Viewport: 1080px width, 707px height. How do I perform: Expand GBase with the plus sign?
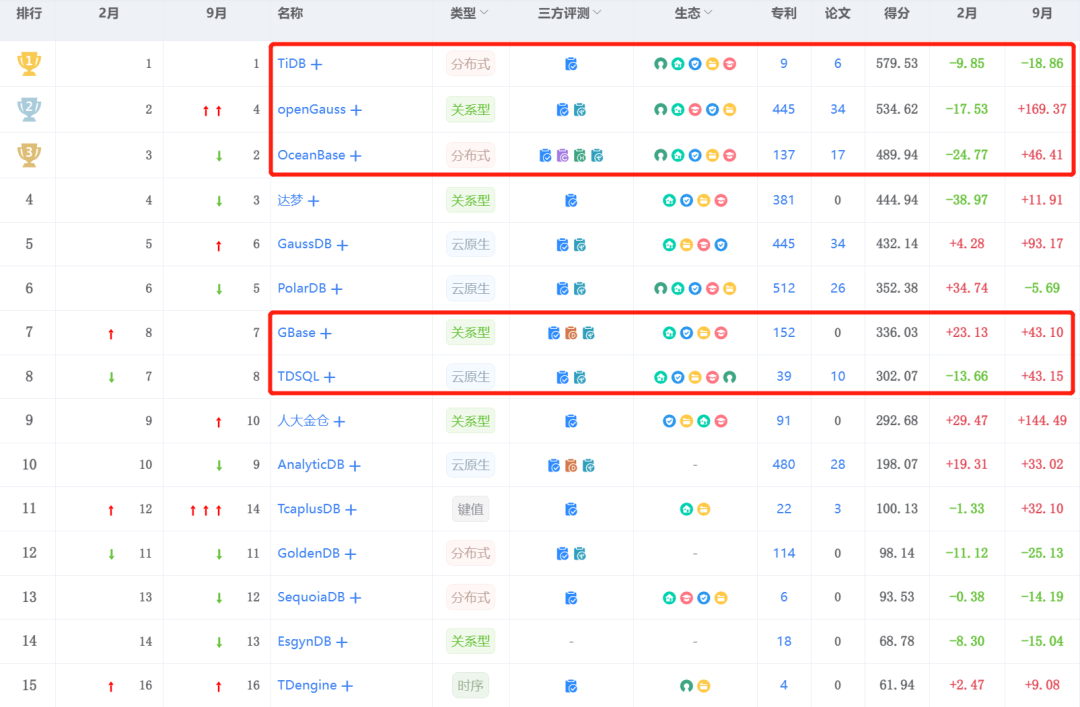[326, 334]
